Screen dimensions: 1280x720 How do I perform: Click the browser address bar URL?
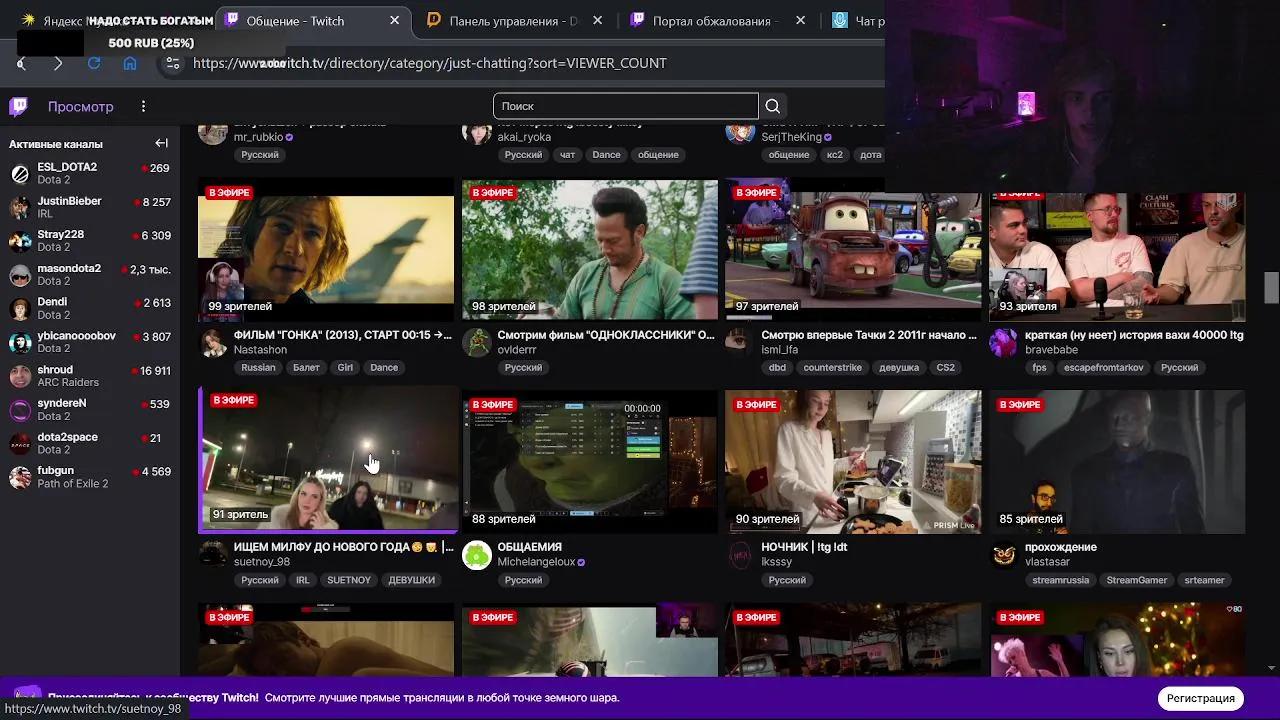pyautogui.click(x=430, y=63)
